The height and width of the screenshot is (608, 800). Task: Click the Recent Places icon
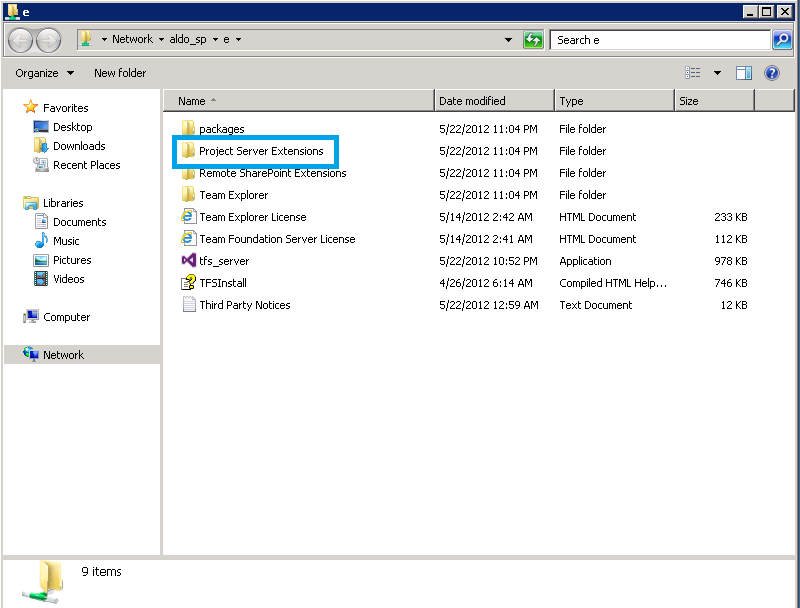pyautogui.click(x=41, y=164)
